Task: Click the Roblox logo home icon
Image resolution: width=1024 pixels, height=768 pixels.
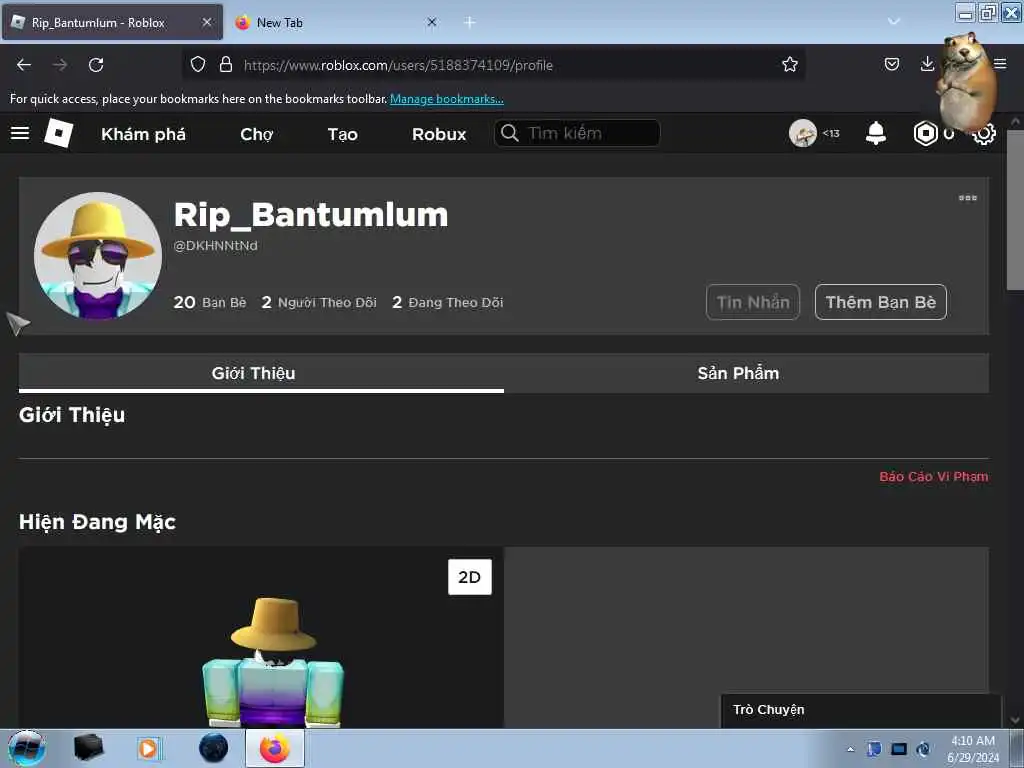Action: (x=58, y=133)
